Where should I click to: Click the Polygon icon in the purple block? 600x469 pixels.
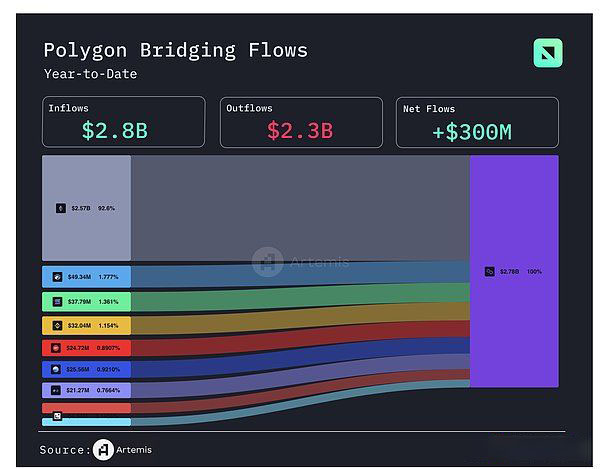pos(489,271)
